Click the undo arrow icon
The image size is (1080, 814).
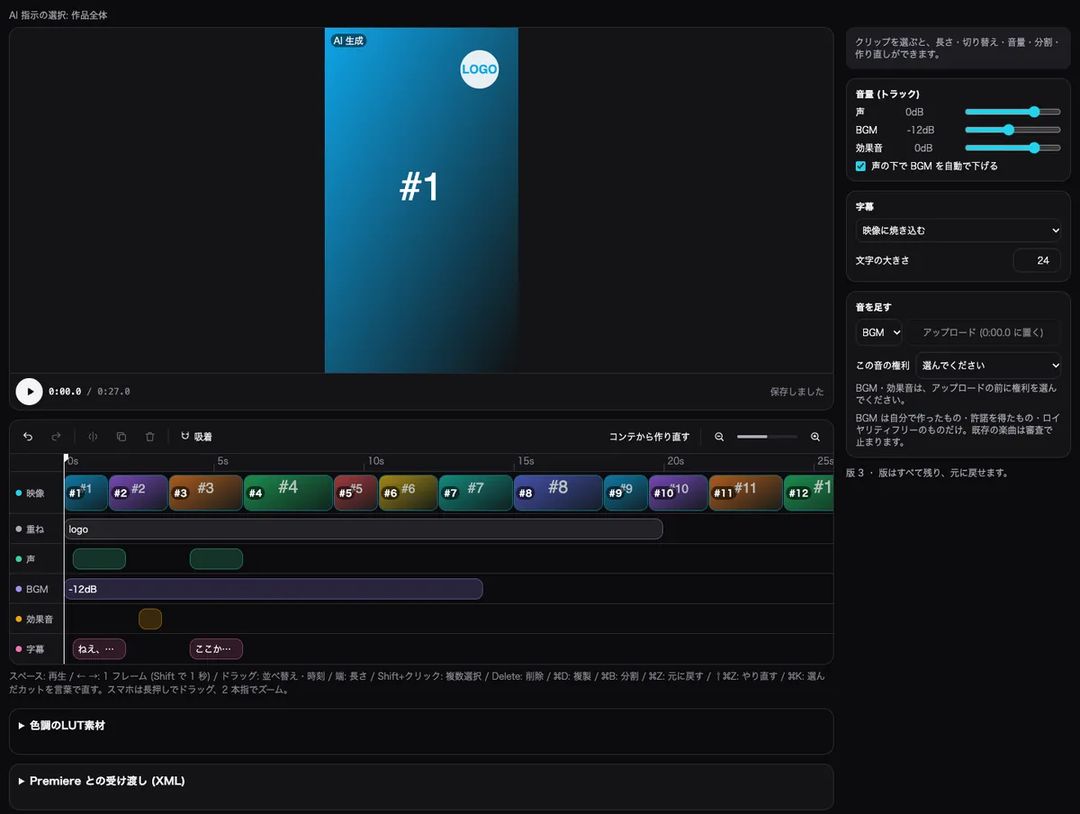click(x=28, y=437)
